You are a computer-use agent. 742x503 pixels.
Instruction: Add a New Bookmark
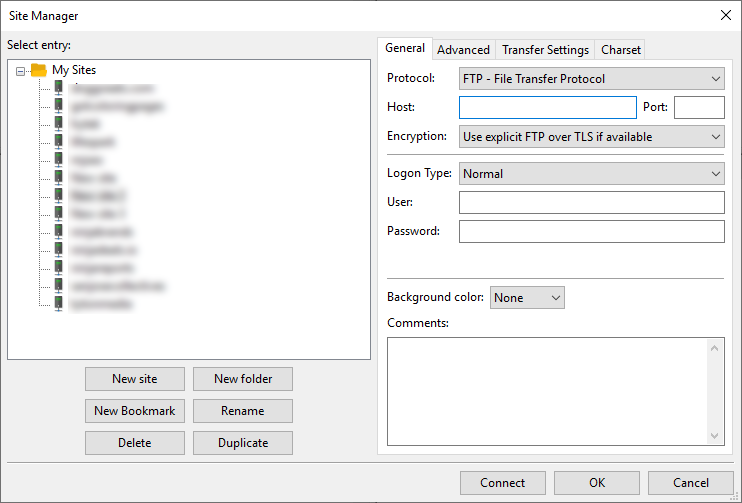[135, 411]
